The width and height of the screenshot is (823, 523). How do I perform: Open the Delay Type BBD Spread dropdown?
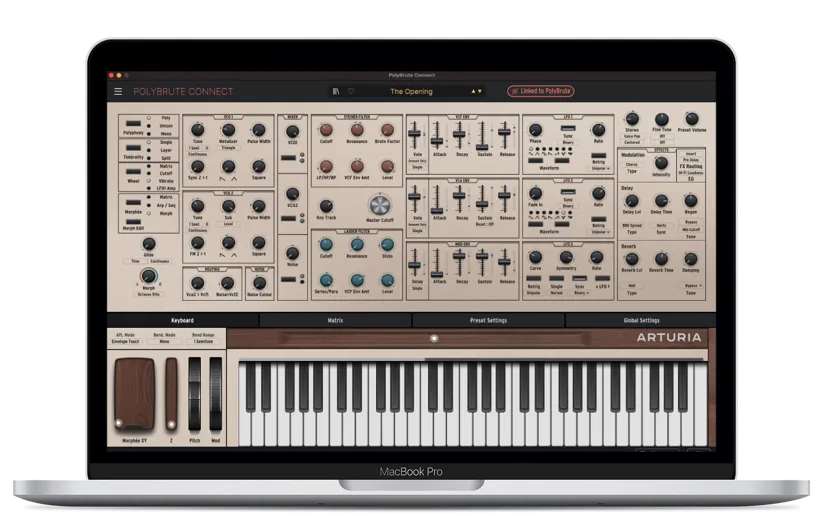(x=631, y=225)
